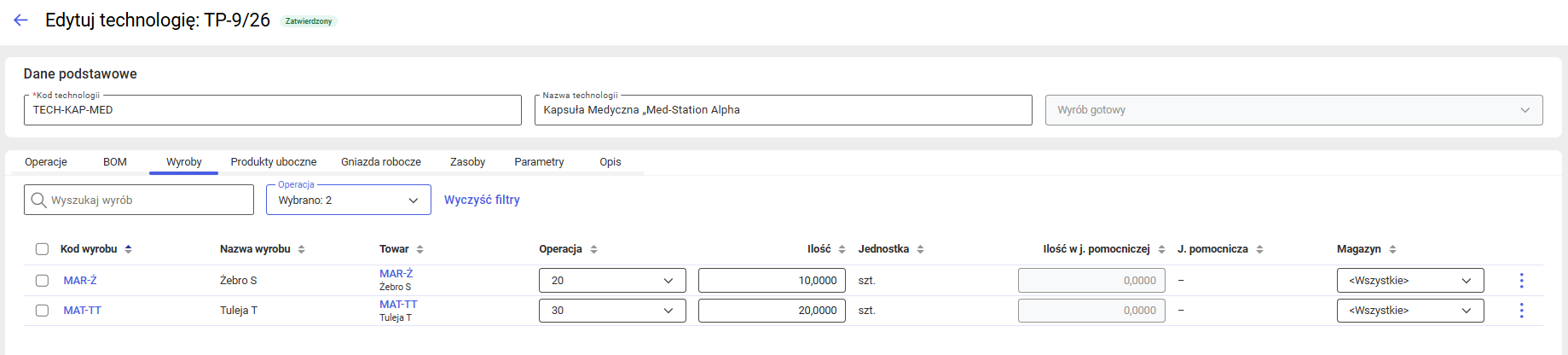Expand the Operacja filter dropdown

348,201
